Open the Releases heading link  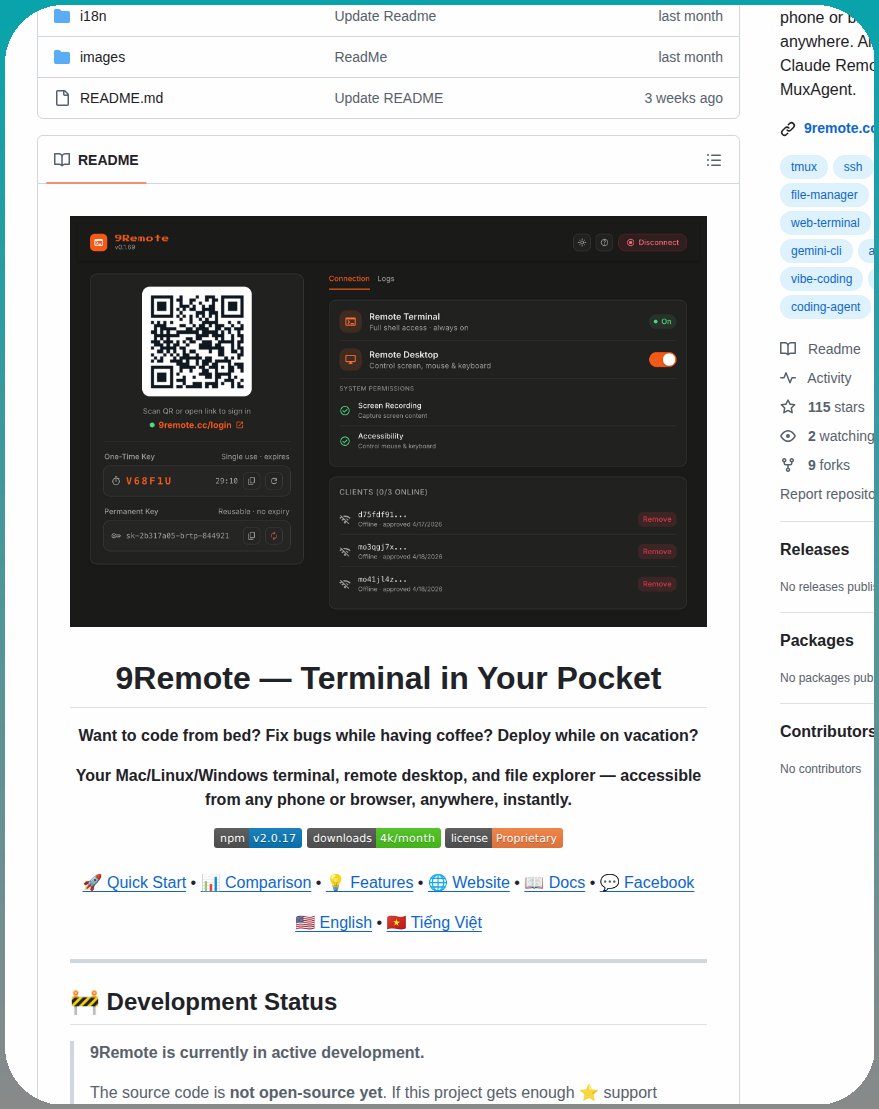814,550
